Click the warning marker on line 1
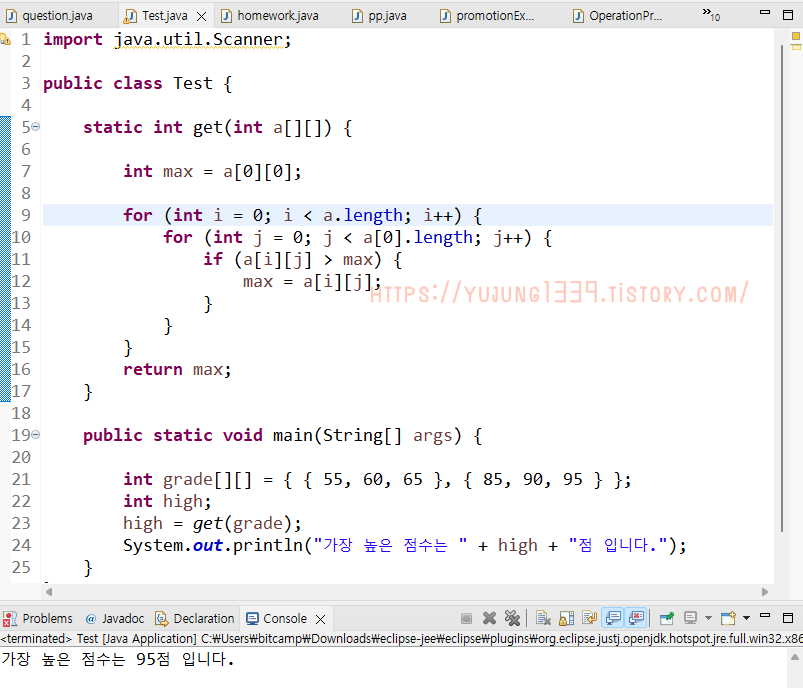This screenshot has height=688, width=803. point(5,39)
